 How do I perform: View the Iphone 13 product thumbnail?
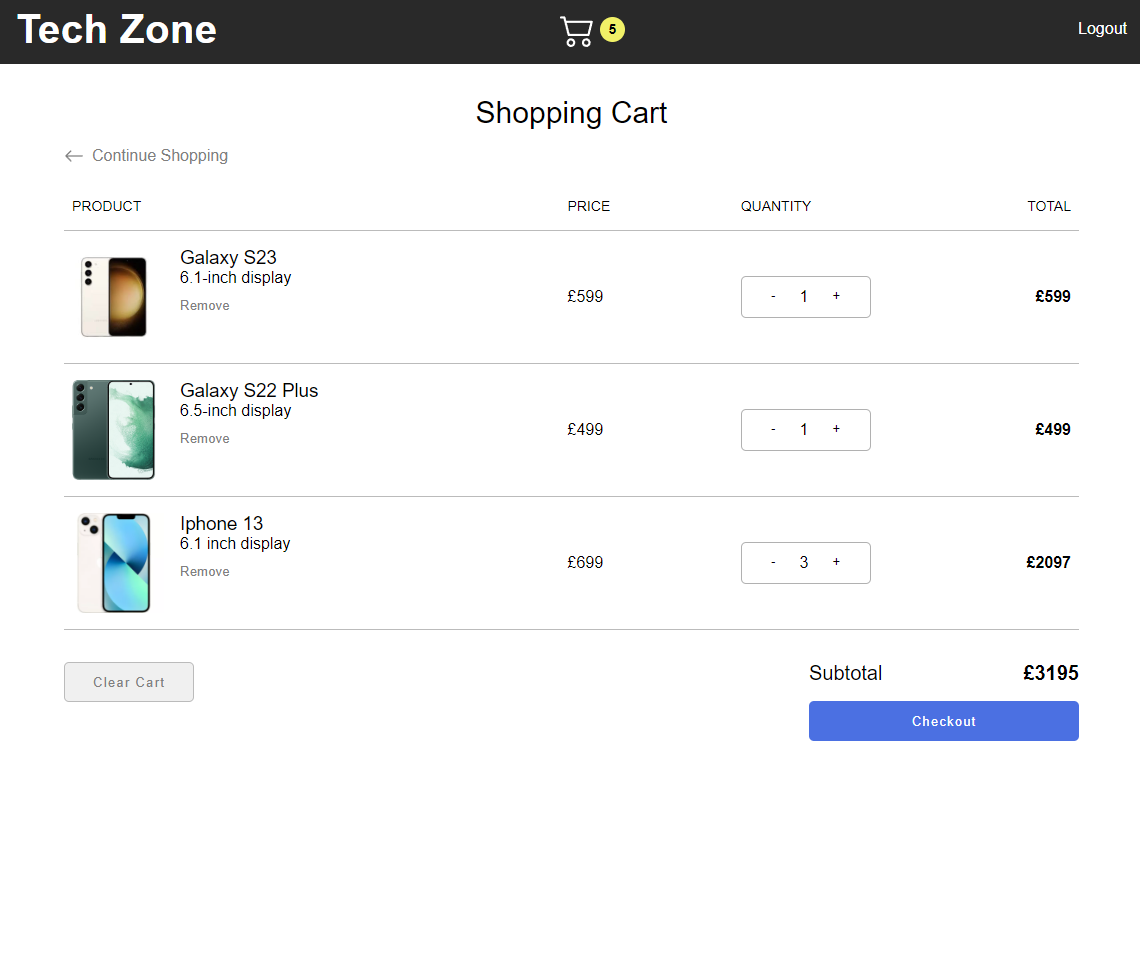pyautogui.click(x=113, y=562)
